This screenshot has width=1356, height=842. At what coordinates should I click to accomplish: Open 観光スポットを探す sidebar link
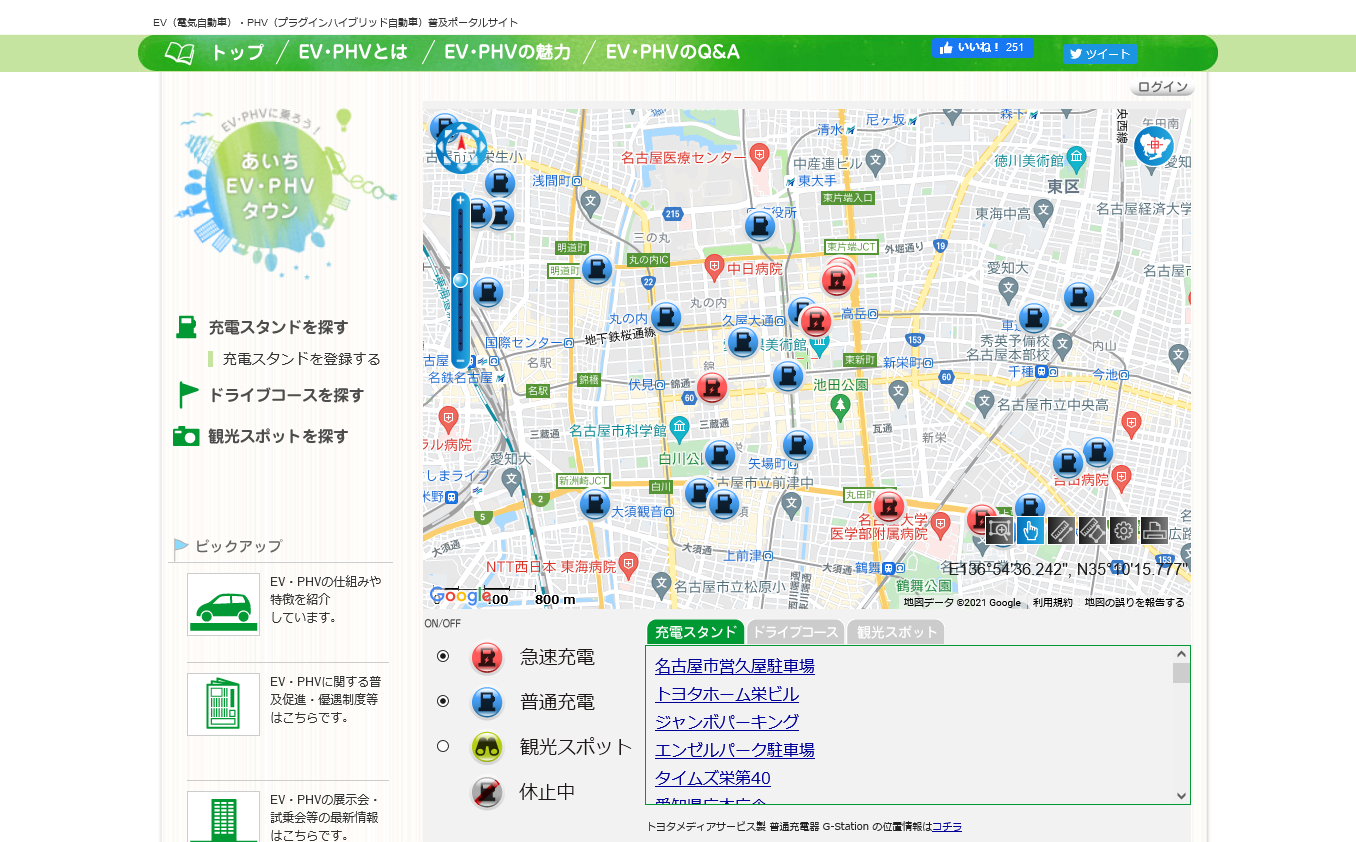(x=278, y=436)
